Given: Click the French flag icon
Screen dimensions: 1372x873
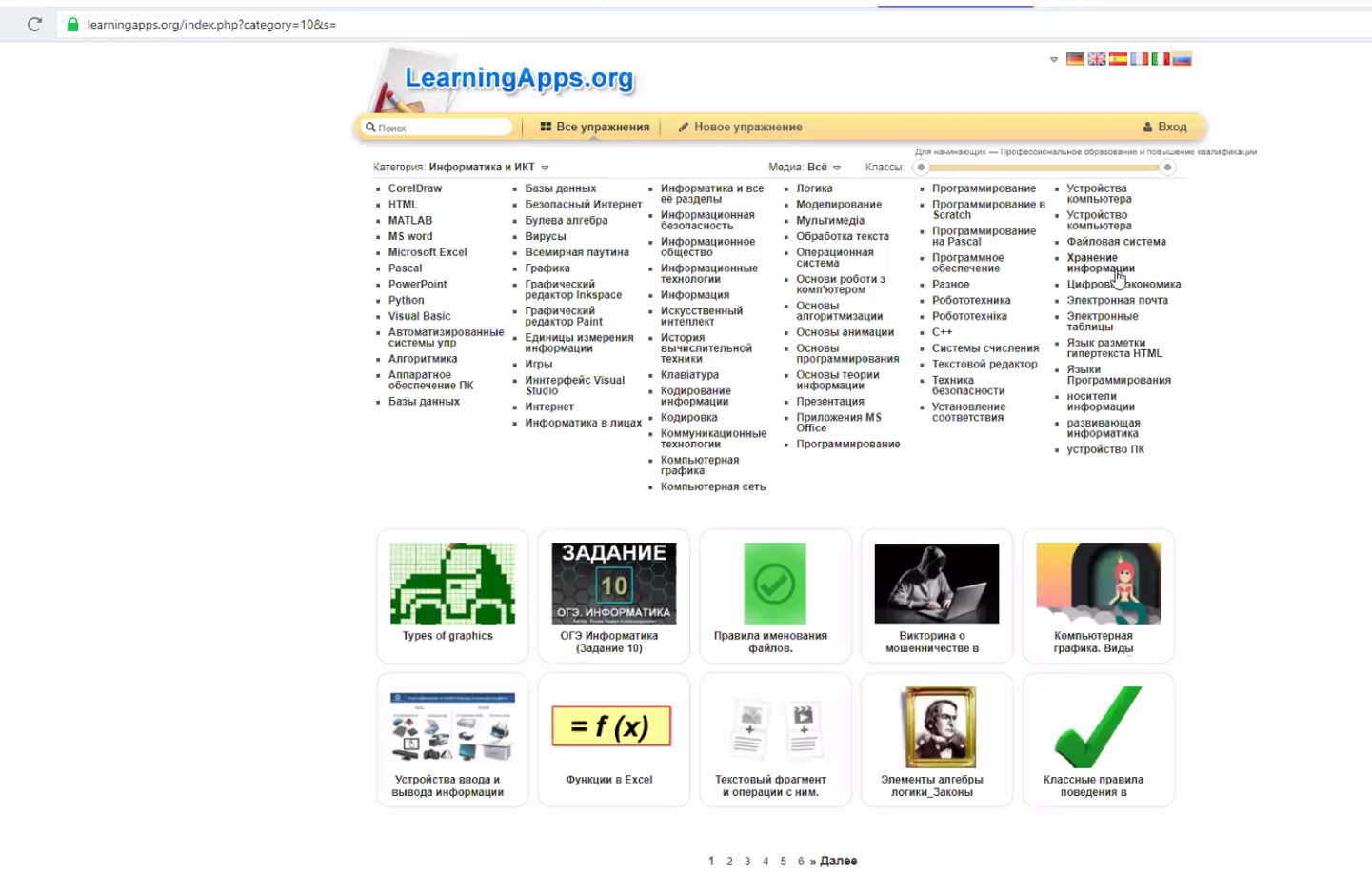Looking at the screenshot, I should [1140, 59].
